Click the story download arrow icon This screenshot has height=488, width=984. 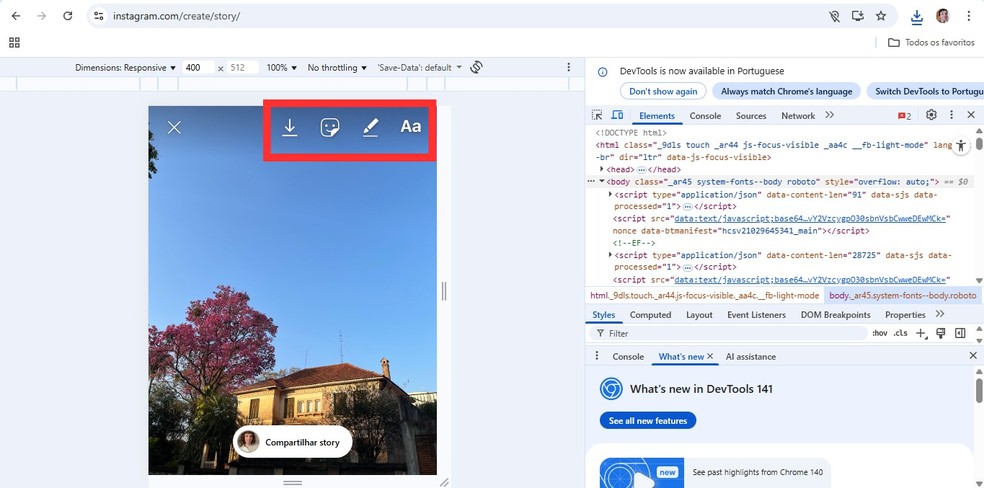[x=289, y=127]
